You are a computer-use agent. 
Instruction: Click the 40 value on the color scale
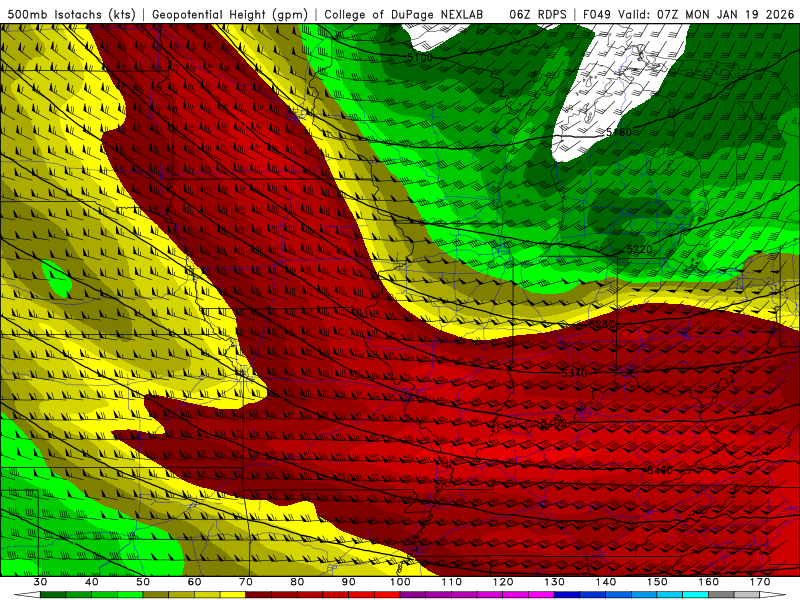[92, 582]
